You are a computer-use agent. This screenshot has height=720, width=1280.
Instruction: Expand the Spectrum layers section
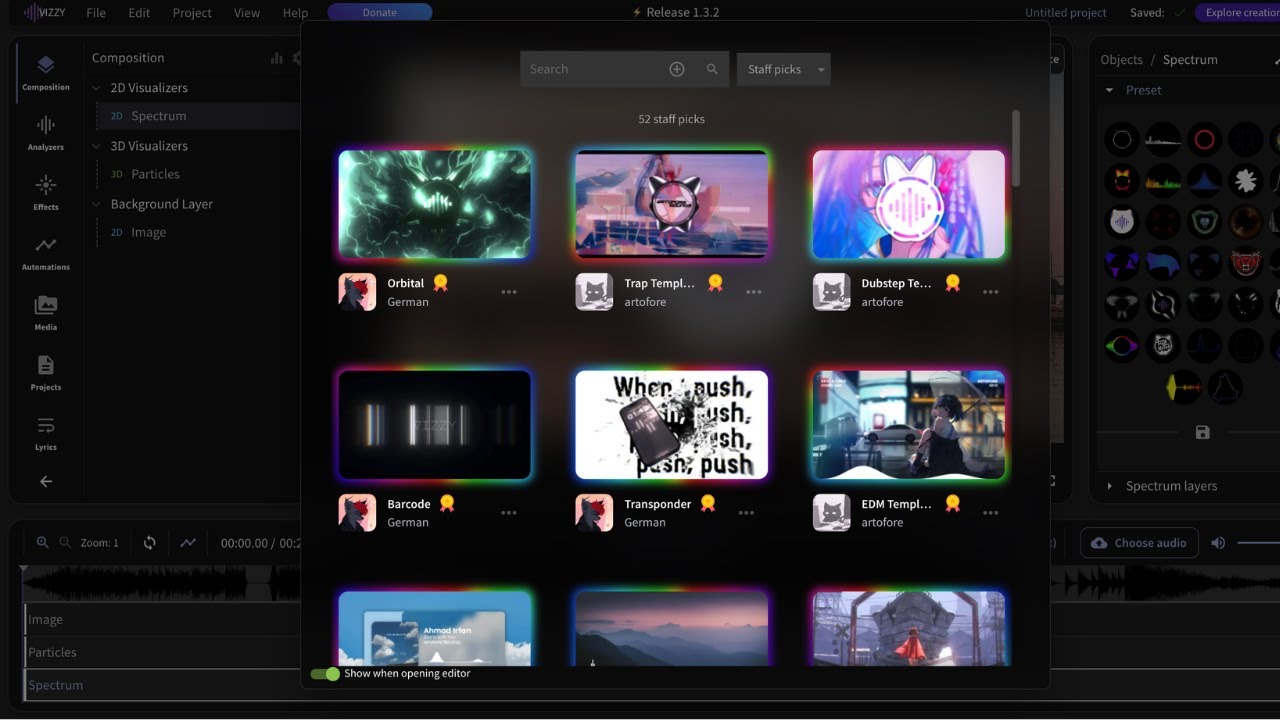pos(1109,486)
